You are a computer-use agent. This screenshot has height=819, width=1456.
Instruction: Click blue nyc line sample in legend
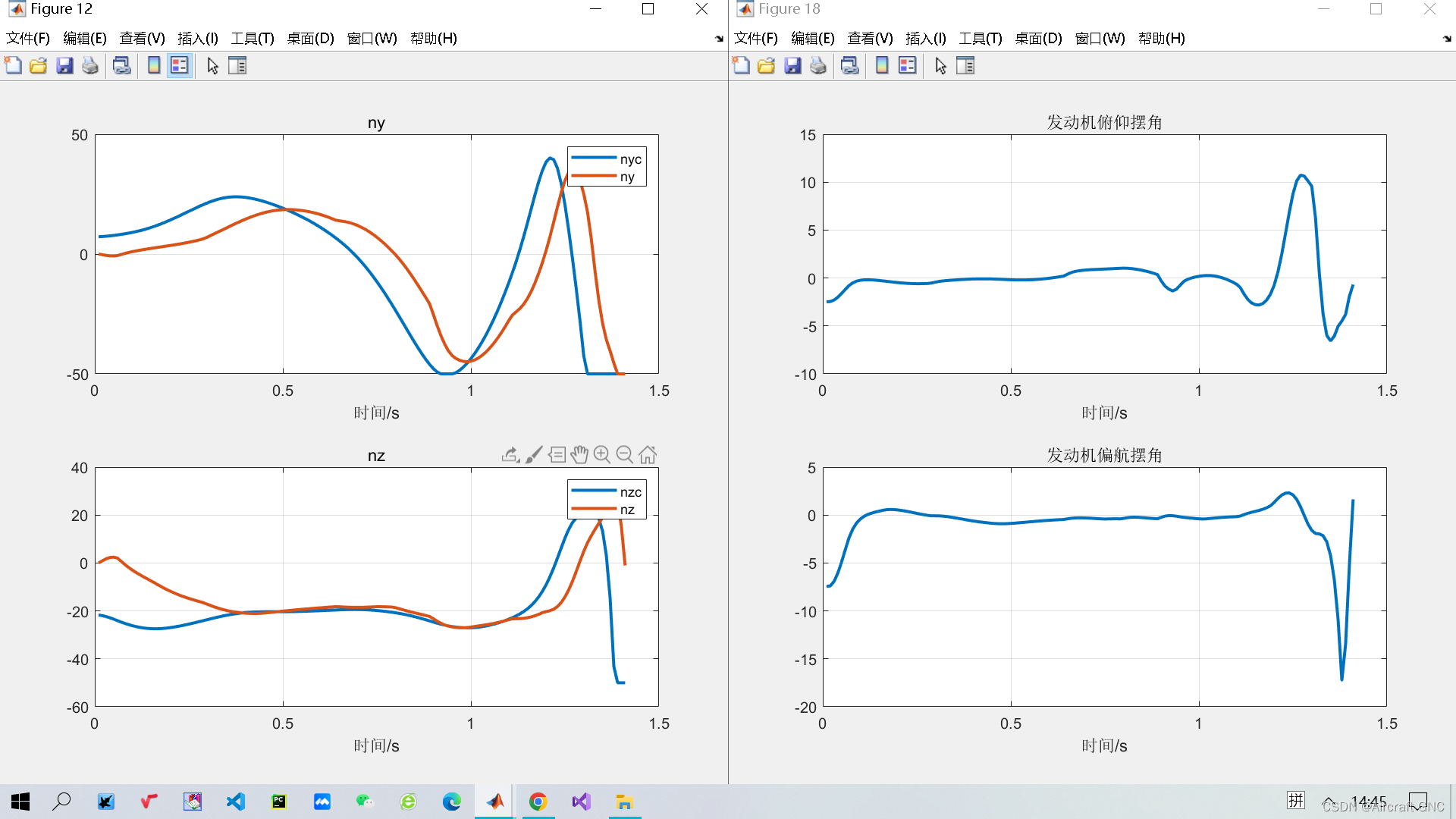(593, 158)
